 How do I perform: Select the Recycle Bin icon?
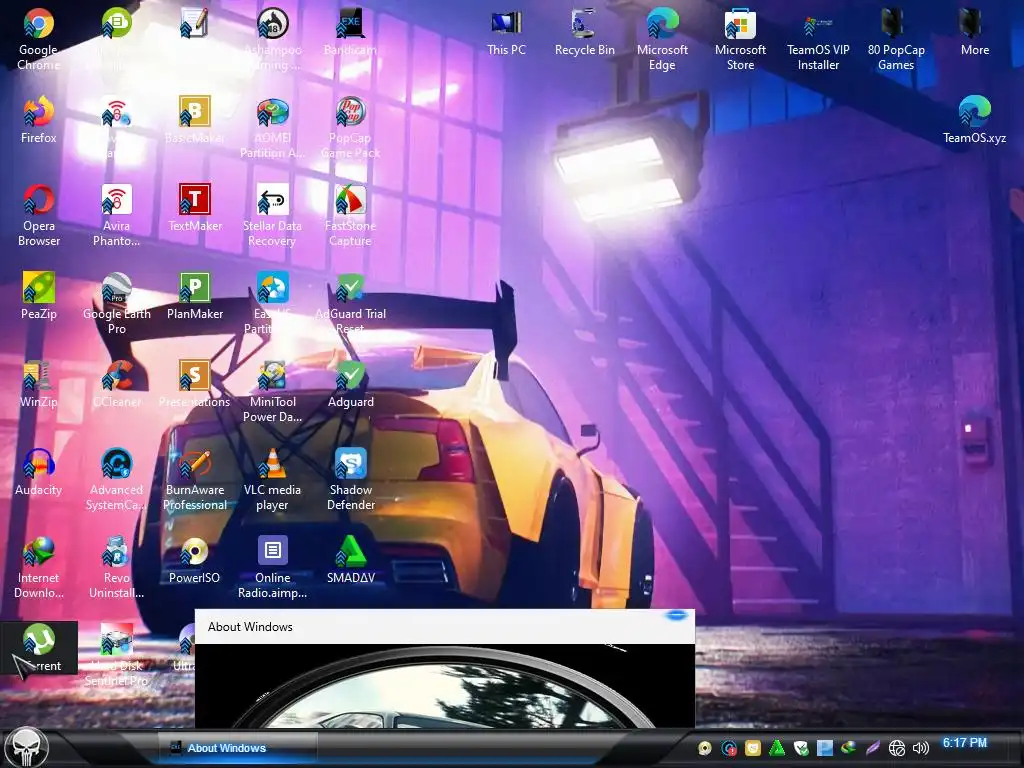(x=584, y=25)
